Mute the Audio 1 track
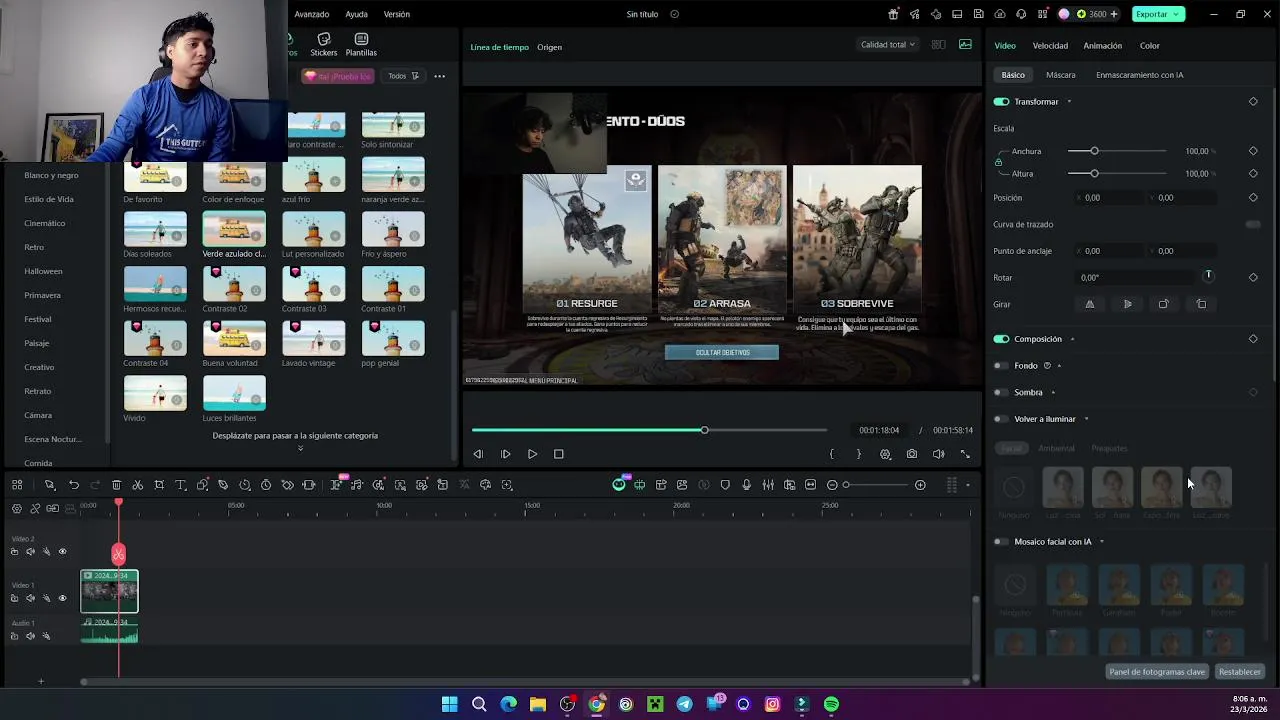The height and width of the screenshot is (720, 1280). (x=30, y=636)
